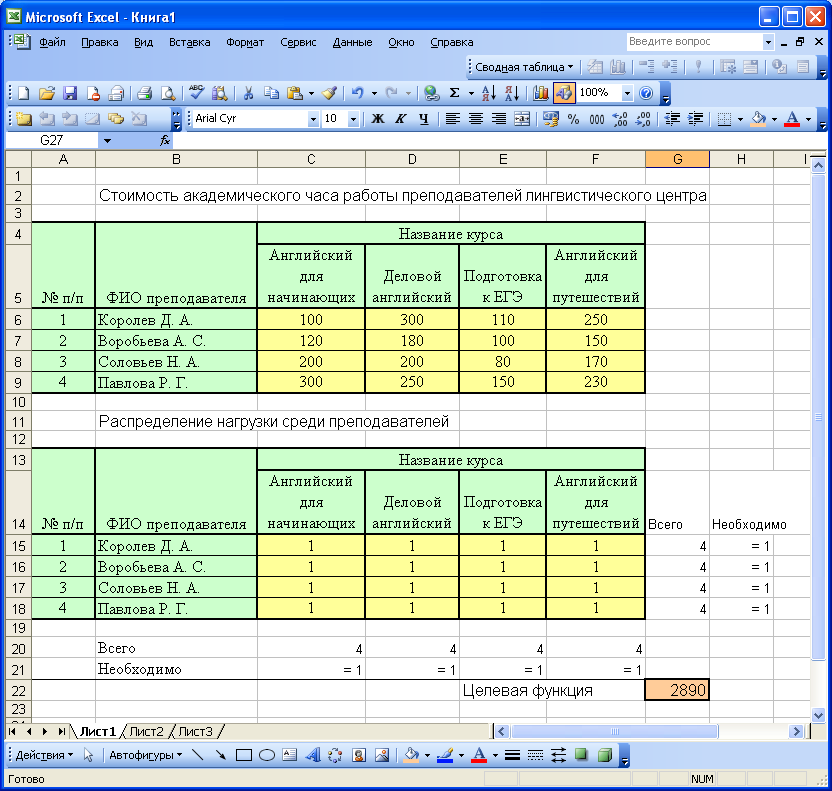Expand the Сводная таблица dropdown menu

[x=524, y=67]
